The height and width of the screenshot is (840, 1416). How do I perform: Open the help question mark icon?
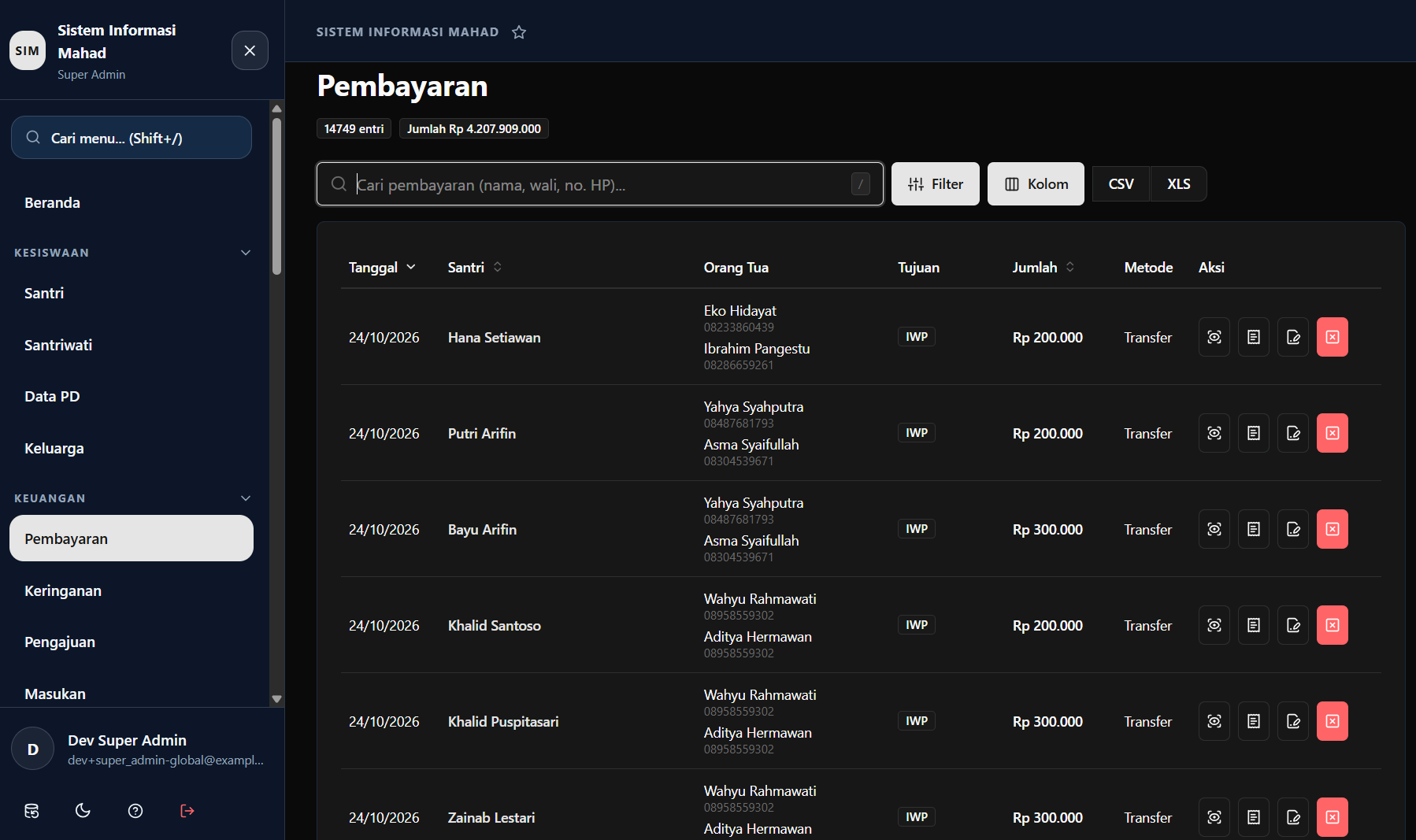coord(135,811)
